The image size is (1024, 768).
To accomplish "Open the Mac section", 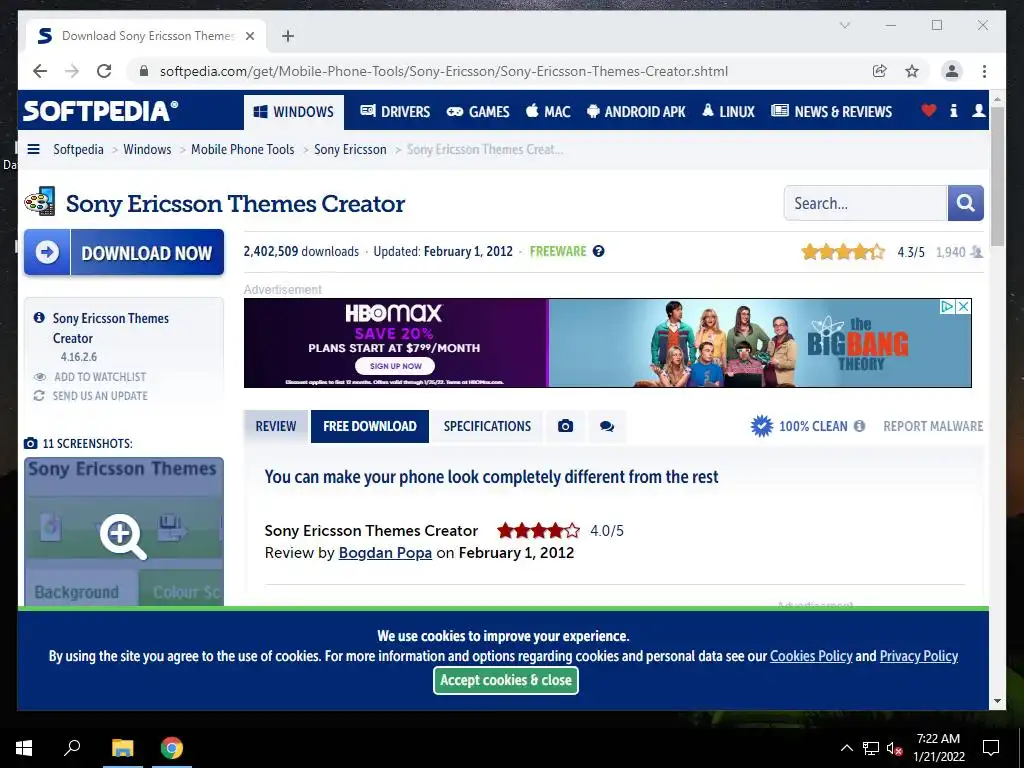I will (549, 112).
